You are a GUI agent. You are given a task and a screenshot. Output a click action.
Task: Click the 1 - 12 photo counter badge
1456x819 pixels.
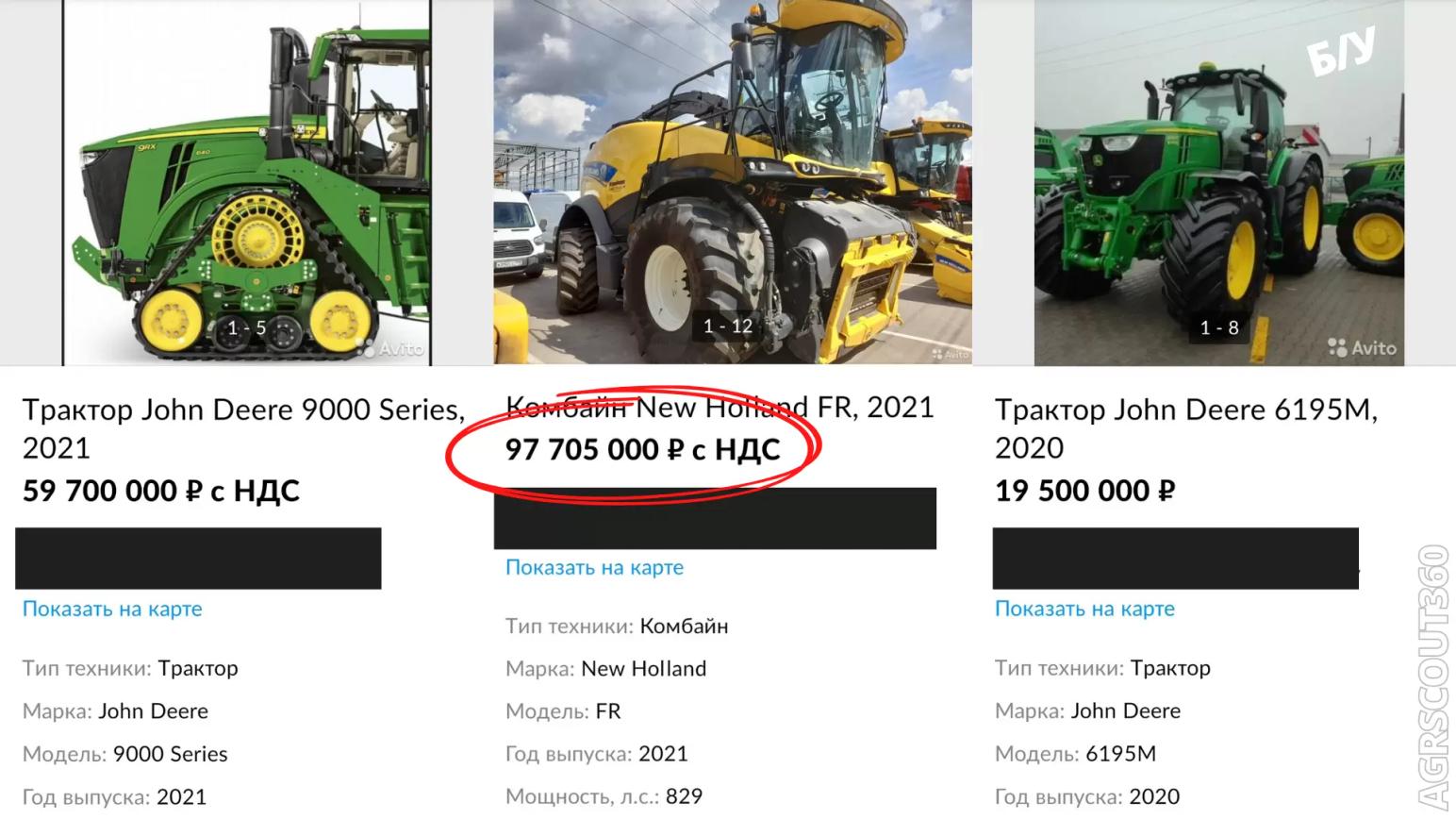728,326
